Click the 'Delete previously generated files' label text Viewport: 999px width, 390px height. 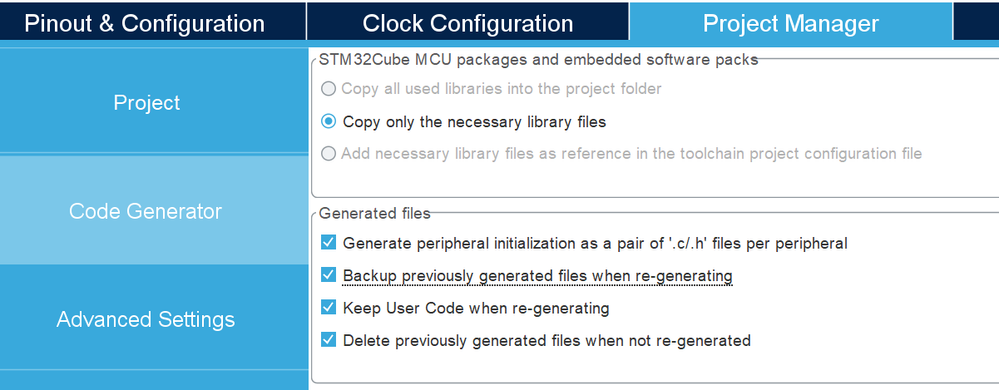tap(547, 340)
